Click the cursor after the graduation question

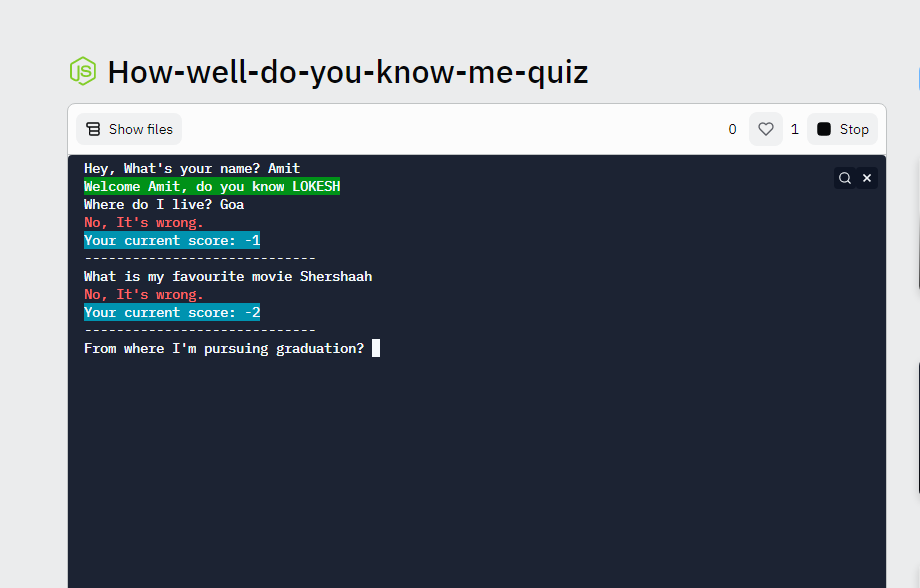[x=375, y=348]
